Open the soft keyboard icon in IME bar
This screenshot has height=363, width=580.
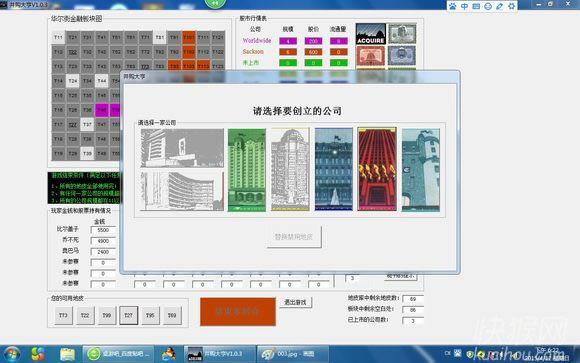point(476,6)
